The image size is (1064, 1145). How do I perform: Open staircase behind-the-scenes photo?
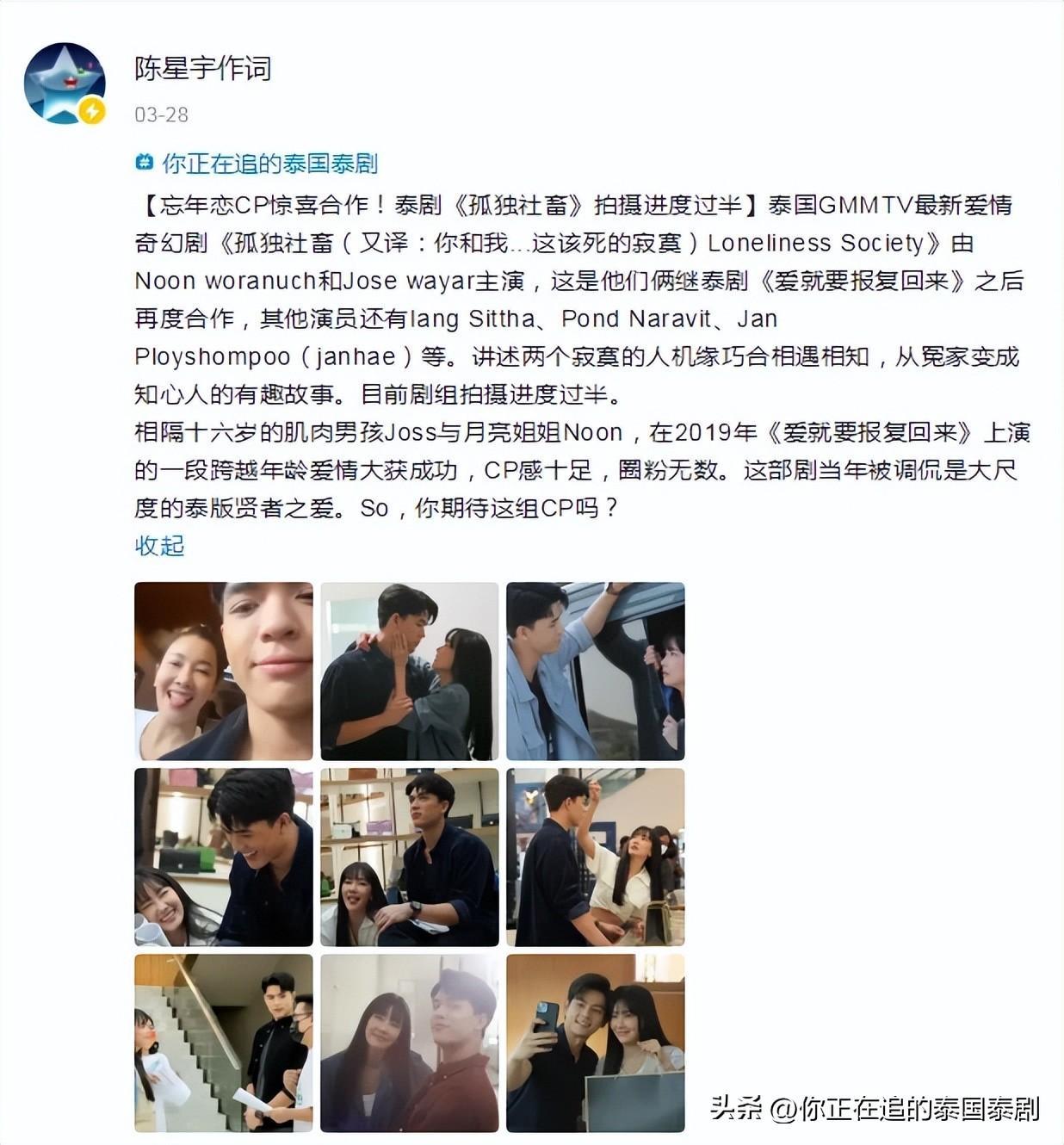(224, 1043)
